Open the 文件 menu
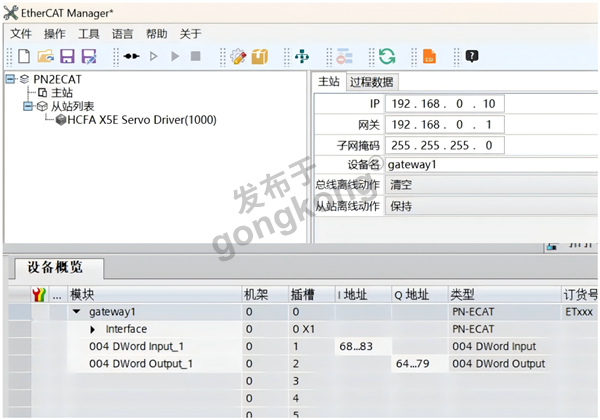 (21, 34)
